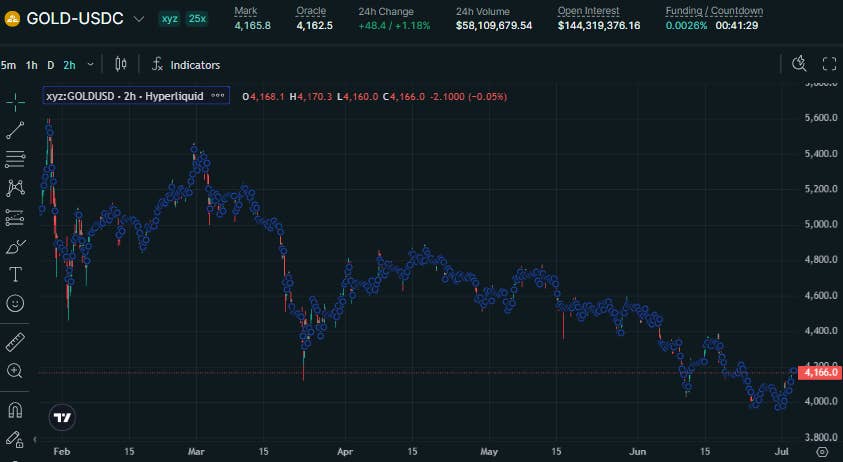Expand the GOLD-USDC market selector chevron

tap(139, 19)
